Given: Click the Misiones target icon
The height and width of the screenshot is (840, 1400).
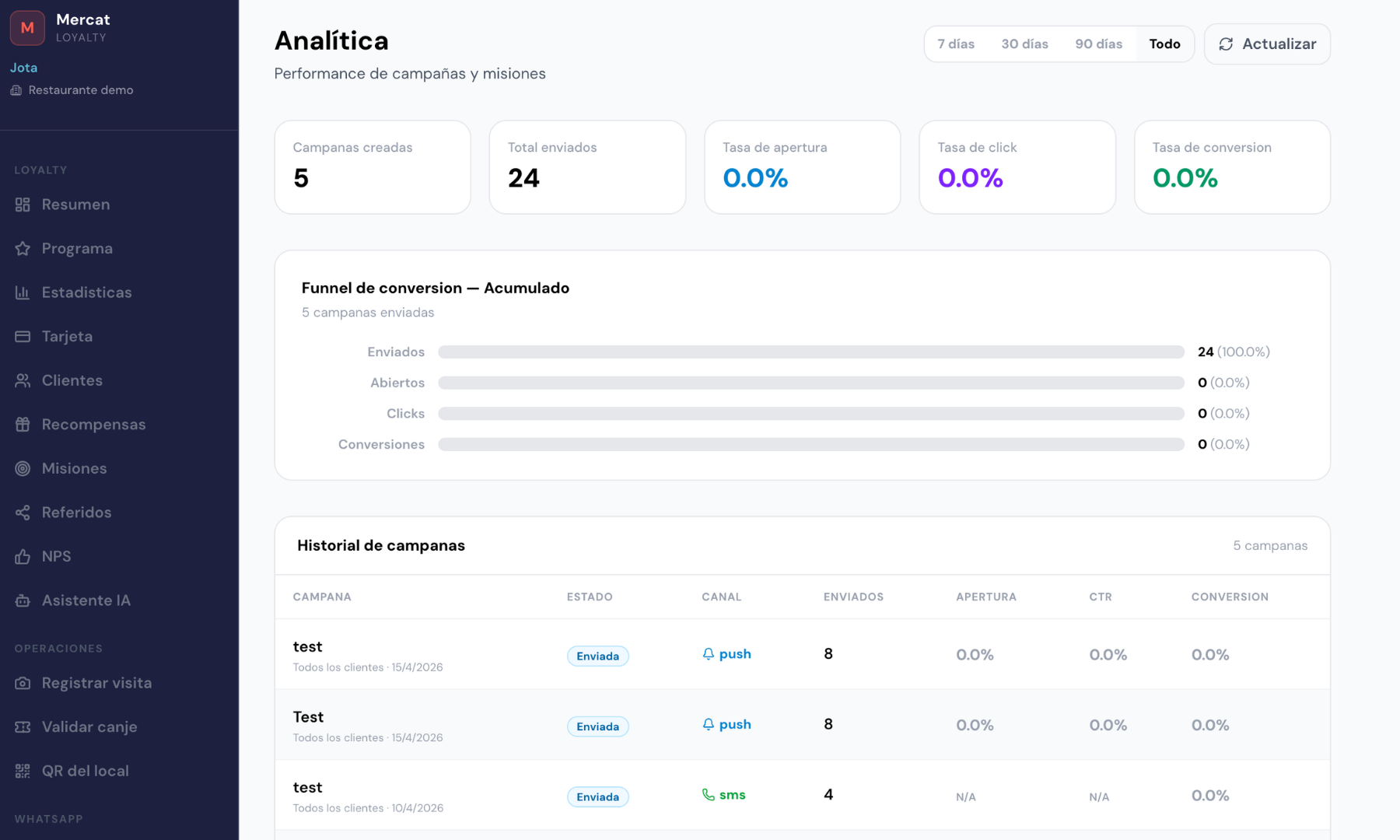Looking at the screenshot, I should coord(23,468).
